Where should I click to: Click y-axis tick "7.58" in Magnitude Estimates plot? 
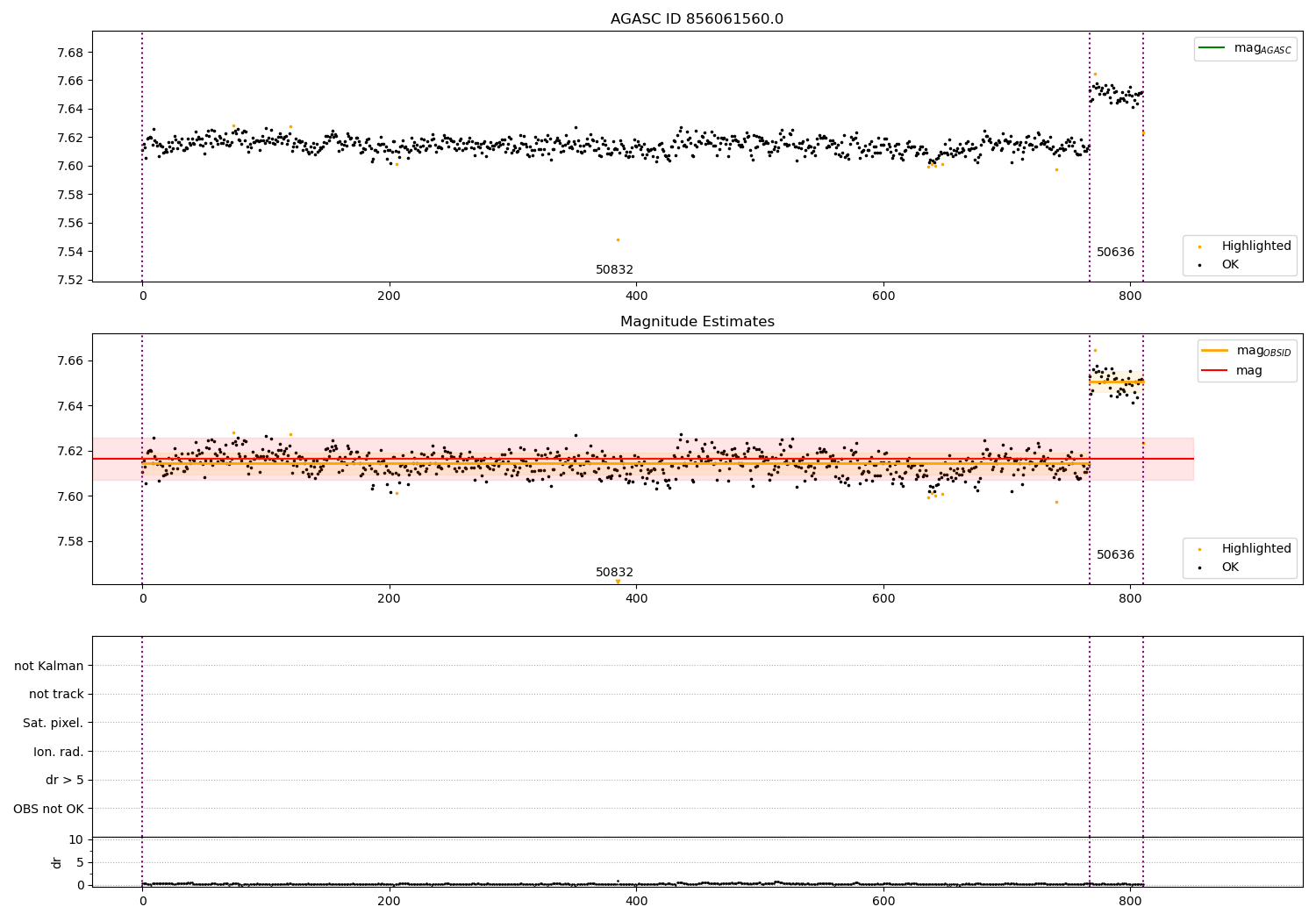point(69,541)
